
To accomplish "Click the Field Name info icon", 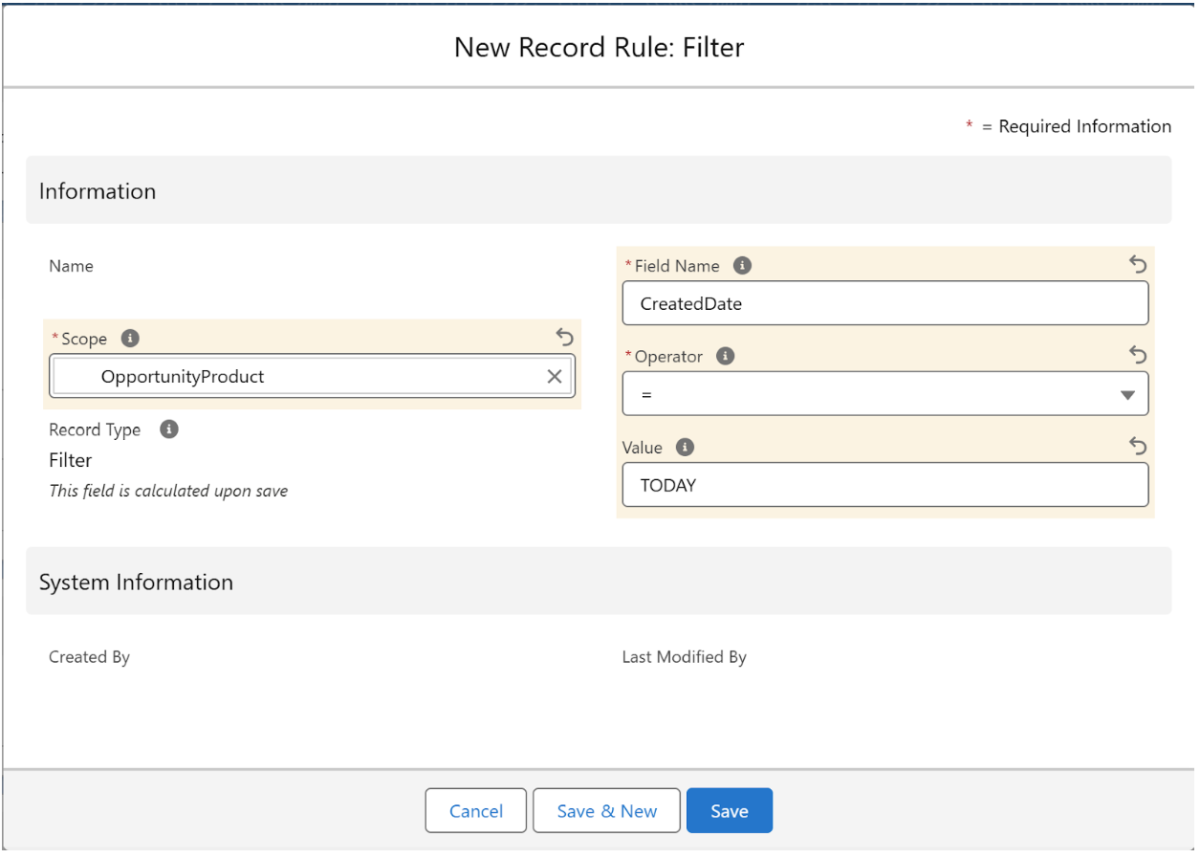I will (742, 266).
